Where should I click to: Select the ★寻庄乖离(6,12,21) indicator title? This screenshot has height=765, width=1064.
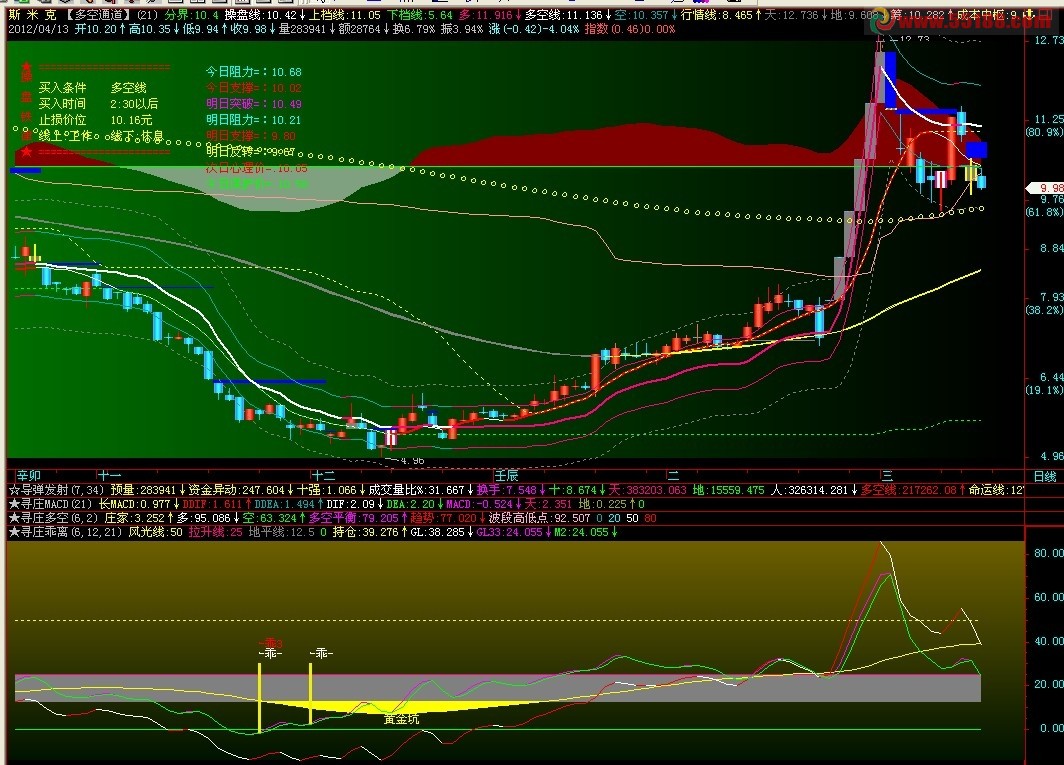[x=66, y=532]
